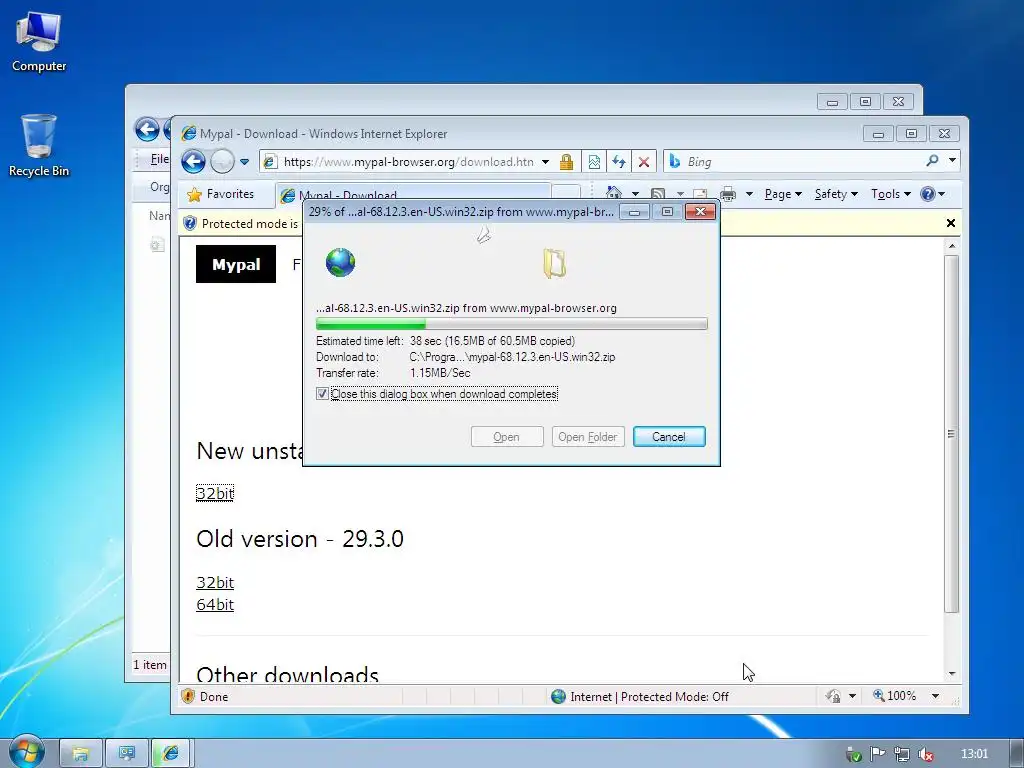Click the 64bit link under Old version

[215, 605]
